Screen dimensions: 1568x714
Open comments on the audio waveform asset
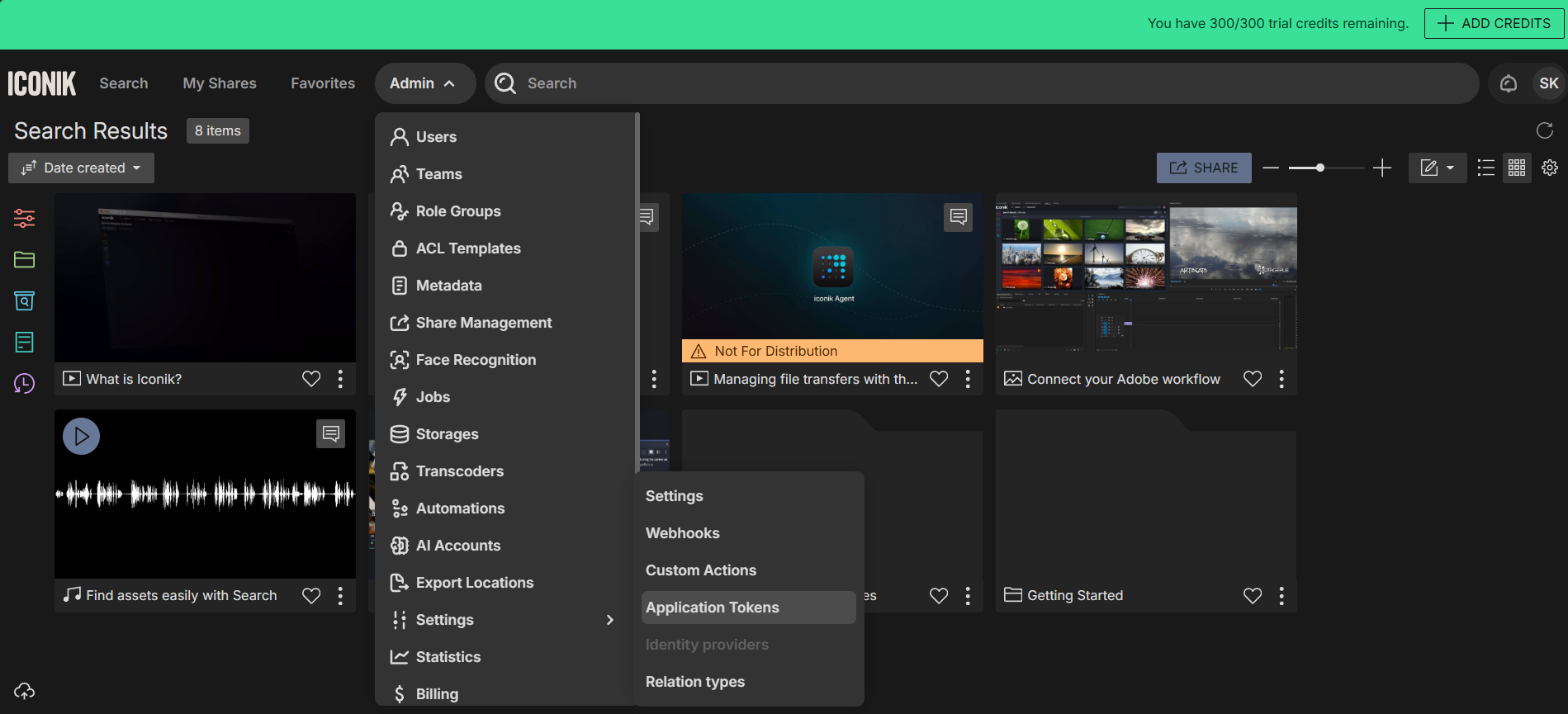pyautogui.click(x=331, y=433)
